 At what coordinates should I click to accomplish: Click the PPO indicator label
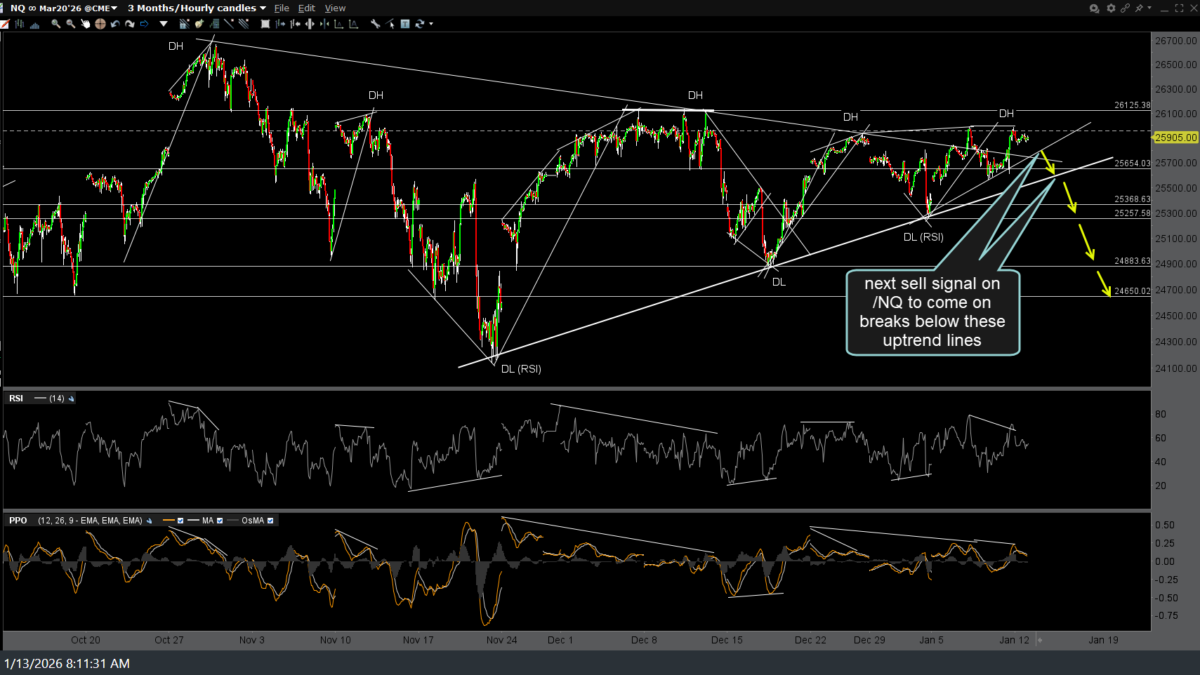tap(17, 521)
